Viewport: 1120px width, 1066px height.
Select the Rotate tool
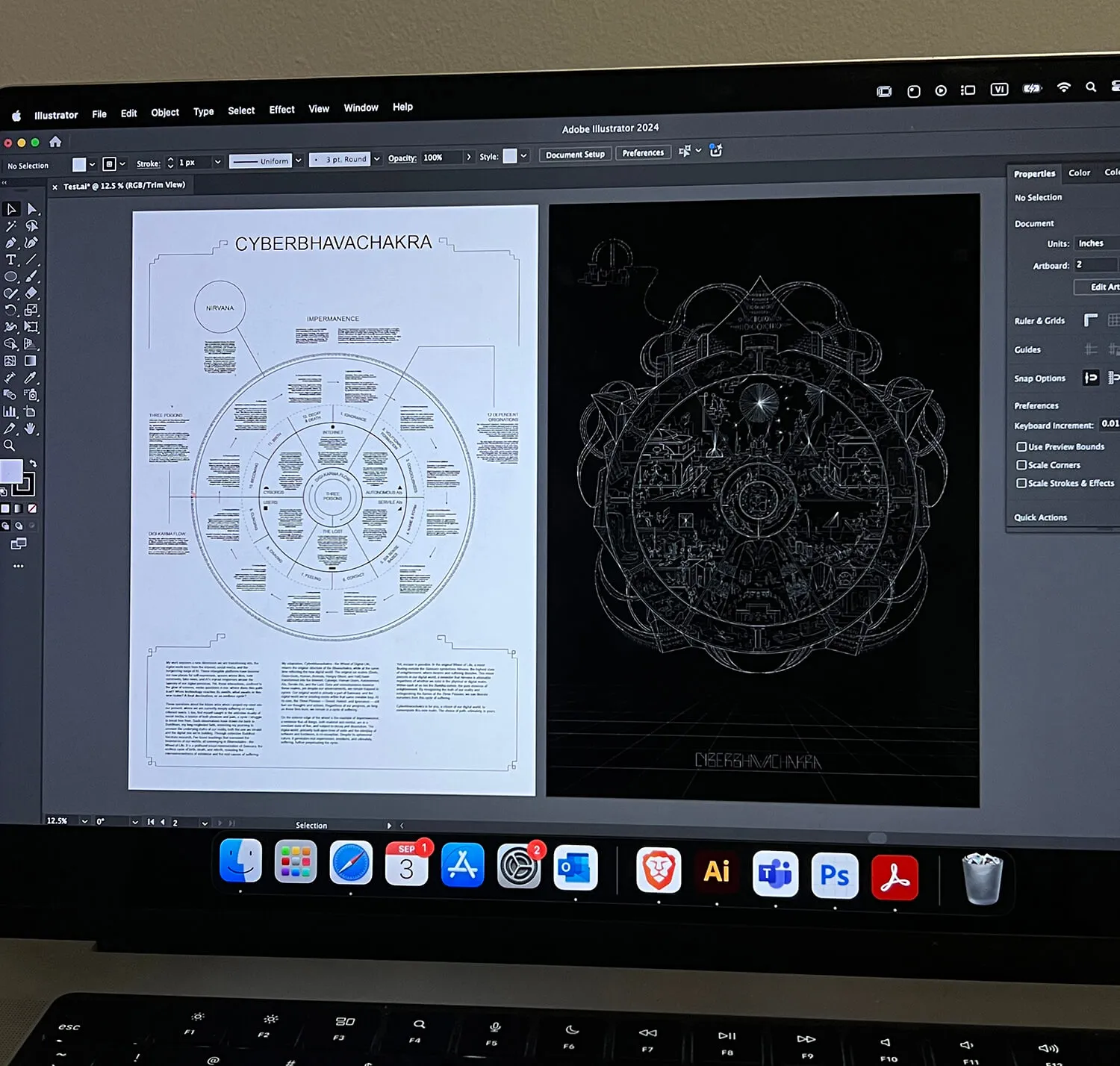(10, 311)
